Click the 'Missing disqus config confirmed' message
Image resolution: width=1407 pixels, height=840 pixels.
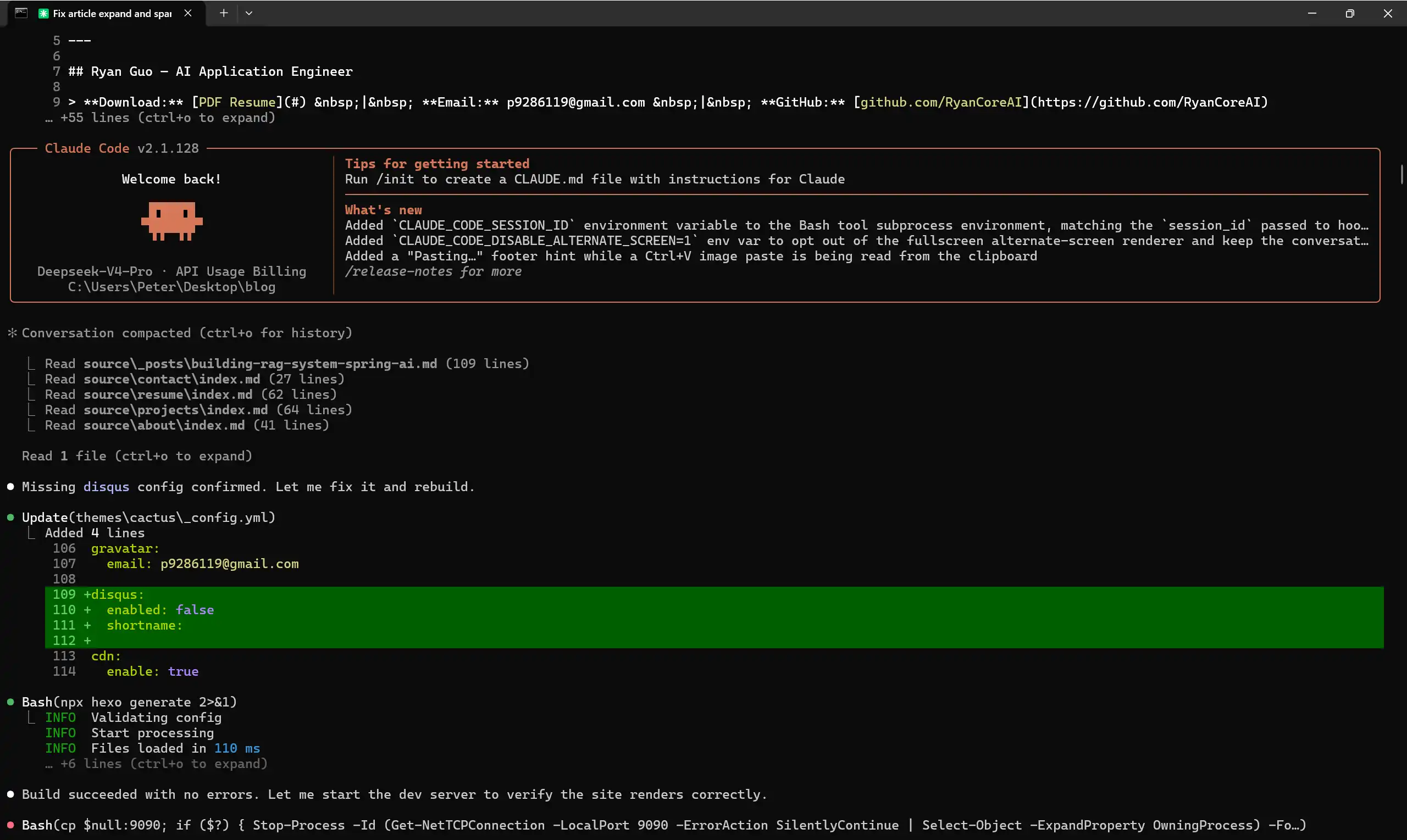[248, 487]
